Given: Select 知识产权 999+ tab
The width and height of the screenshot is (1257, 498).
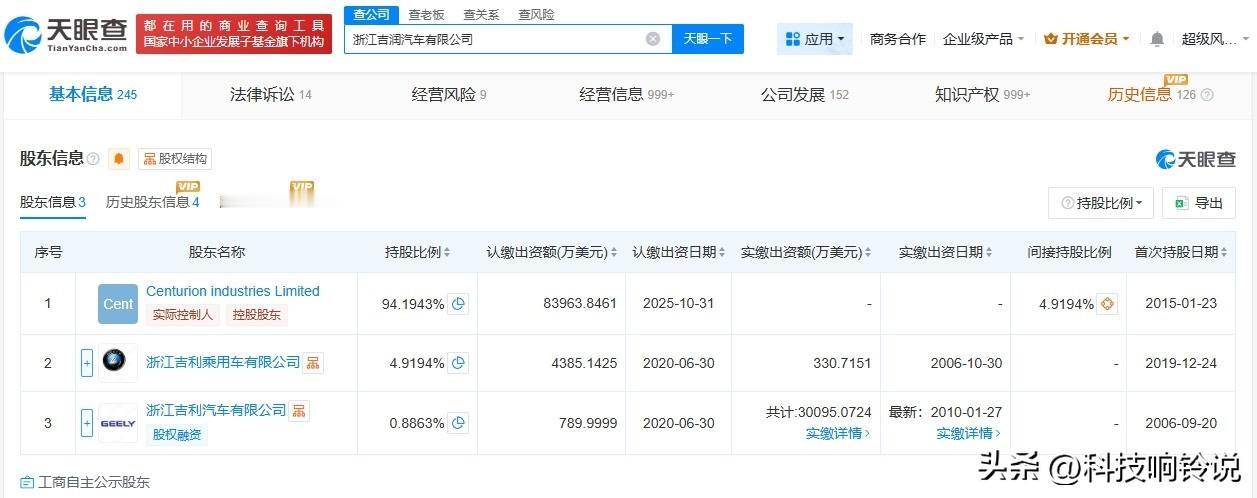Looking at the screenshot, I should pos(983,94).
